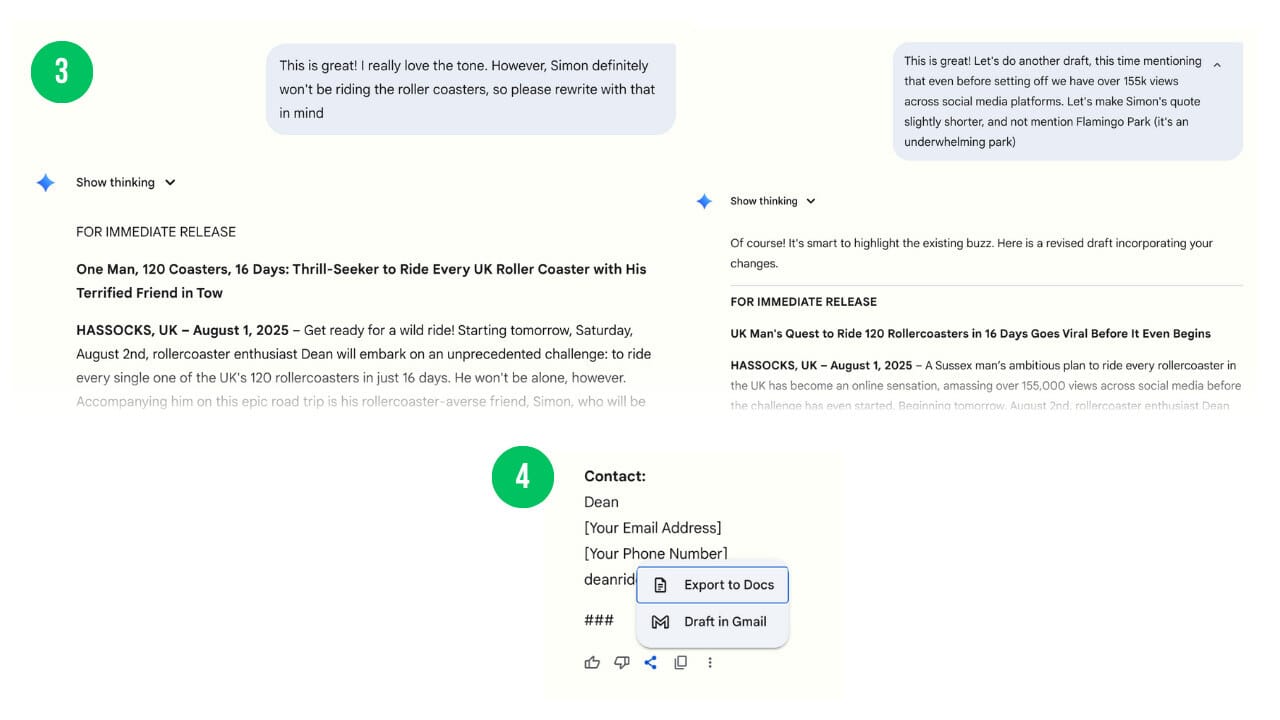Image resolution: width=1280 pixels, height=720 pixels.
Task: Click the prompt about Simon not riding roller coasters
Action: pyautogui.click(x=471, y=89)
